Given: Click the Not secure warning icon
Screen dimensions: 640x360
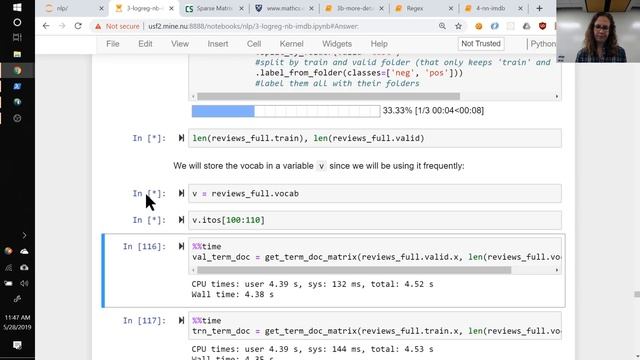Looking at the screenshot, I should pos(98,27).
